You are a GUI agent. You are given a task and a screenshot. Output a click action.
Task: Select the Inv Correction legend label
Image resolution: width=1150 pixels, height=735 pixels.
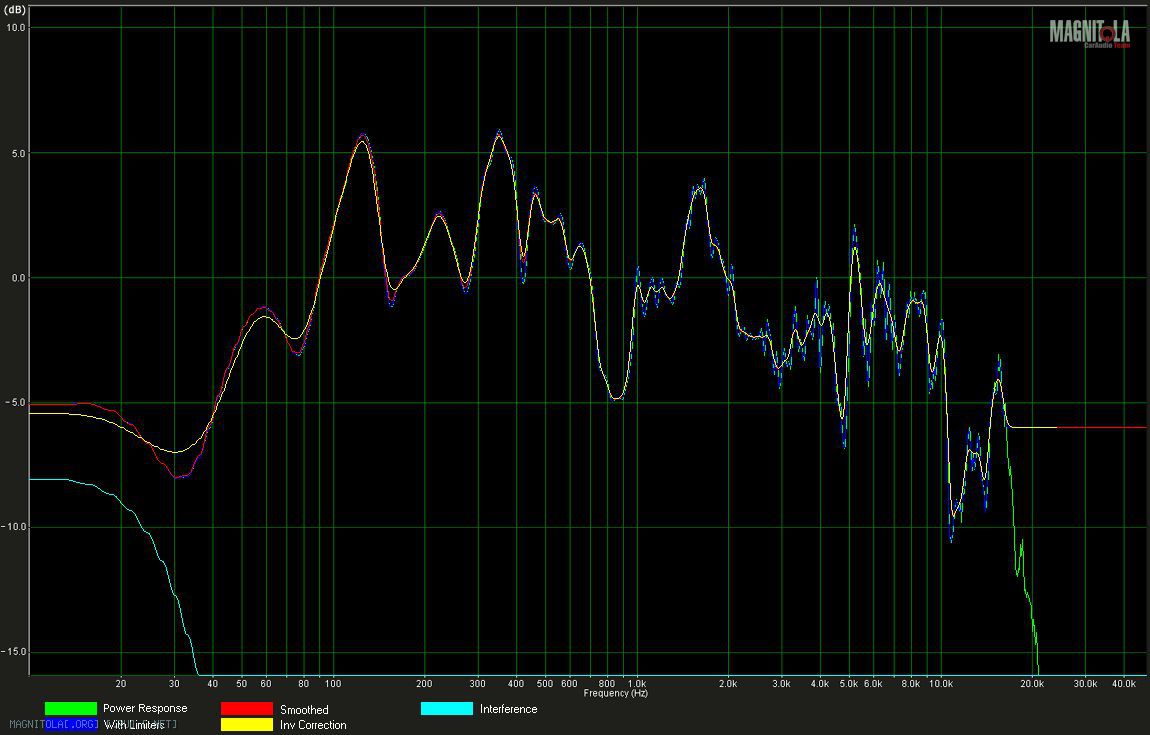pos(313,725)
